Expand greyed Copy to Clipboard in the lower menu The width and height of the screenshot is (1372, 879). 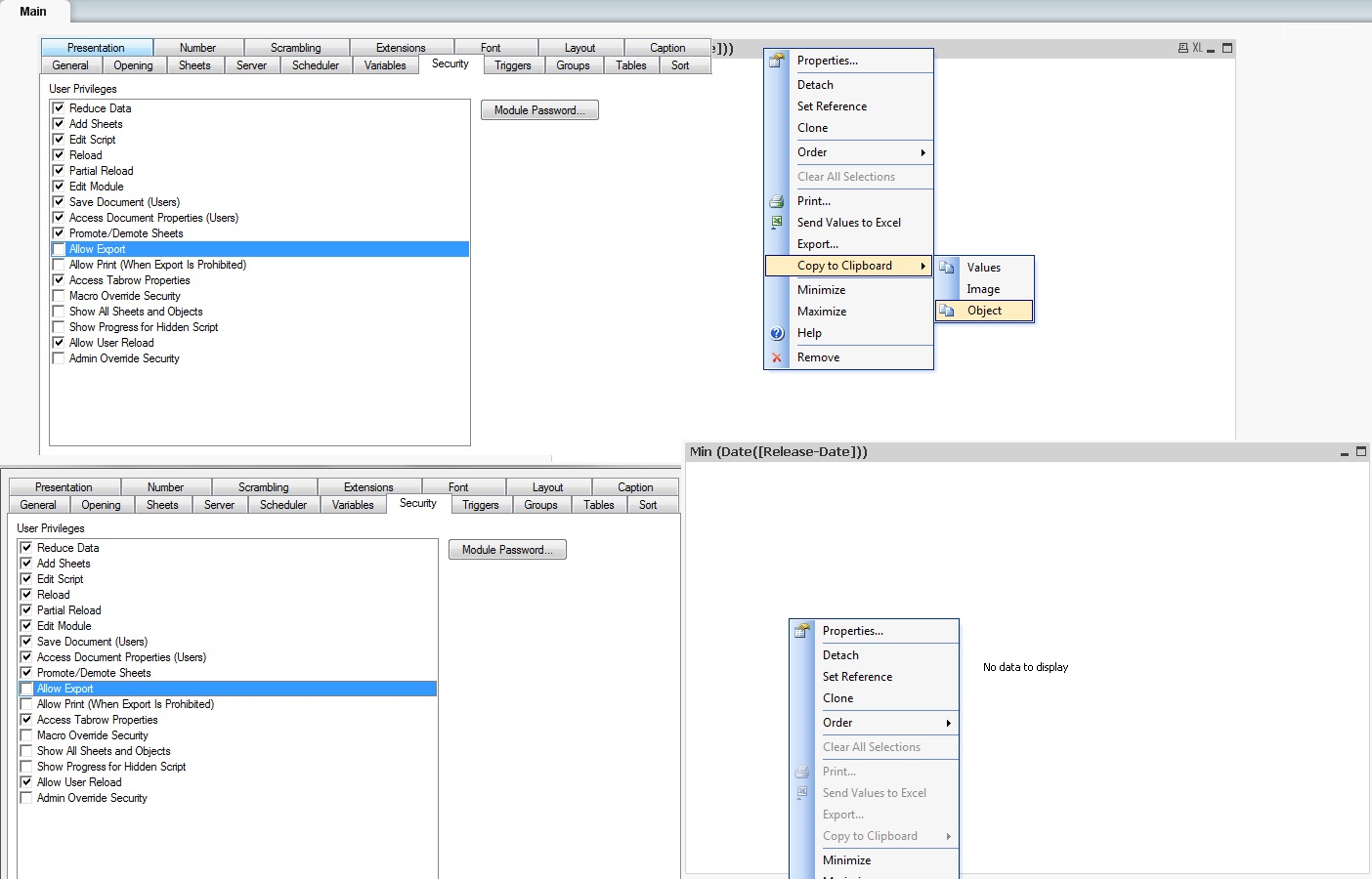coord(874,836)
